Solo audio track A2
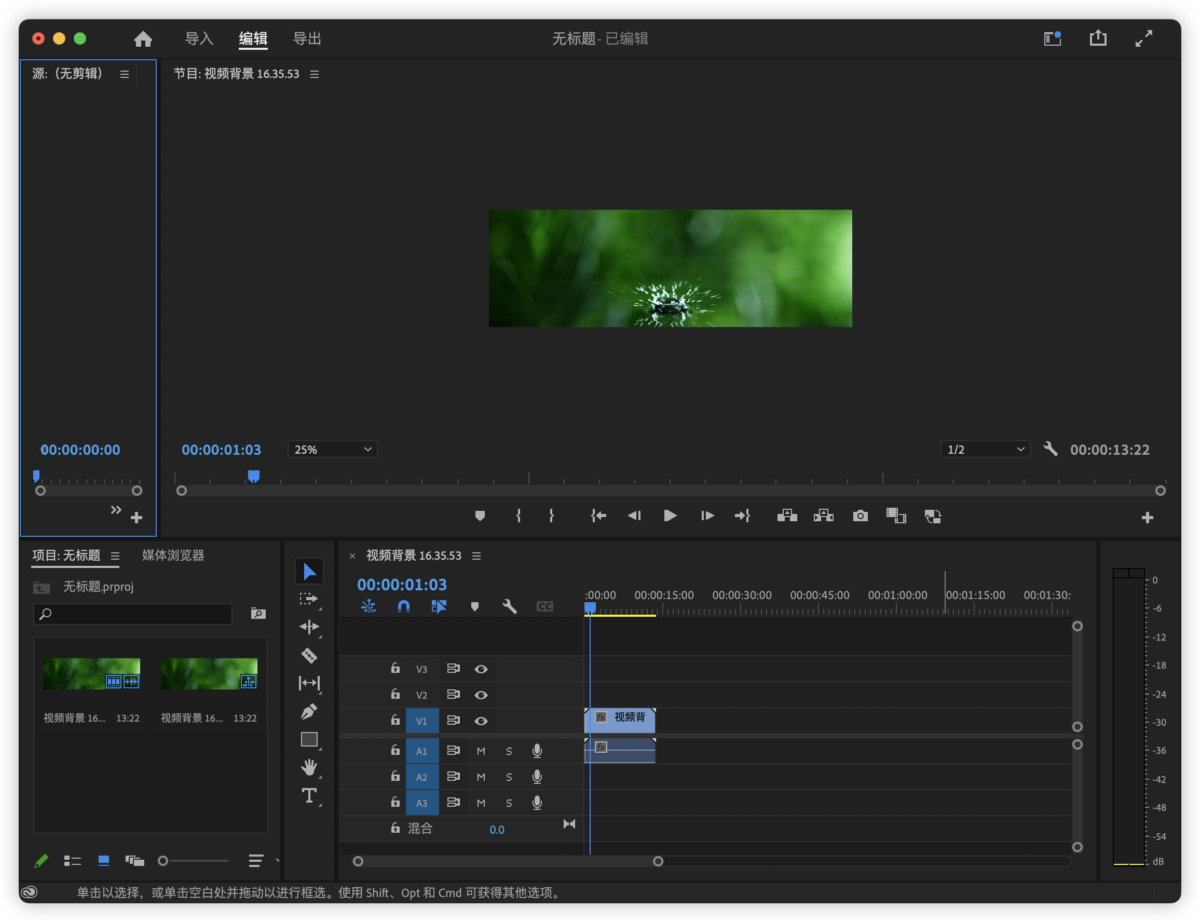Screen dimensions: 1200x922 coord(508,776)
